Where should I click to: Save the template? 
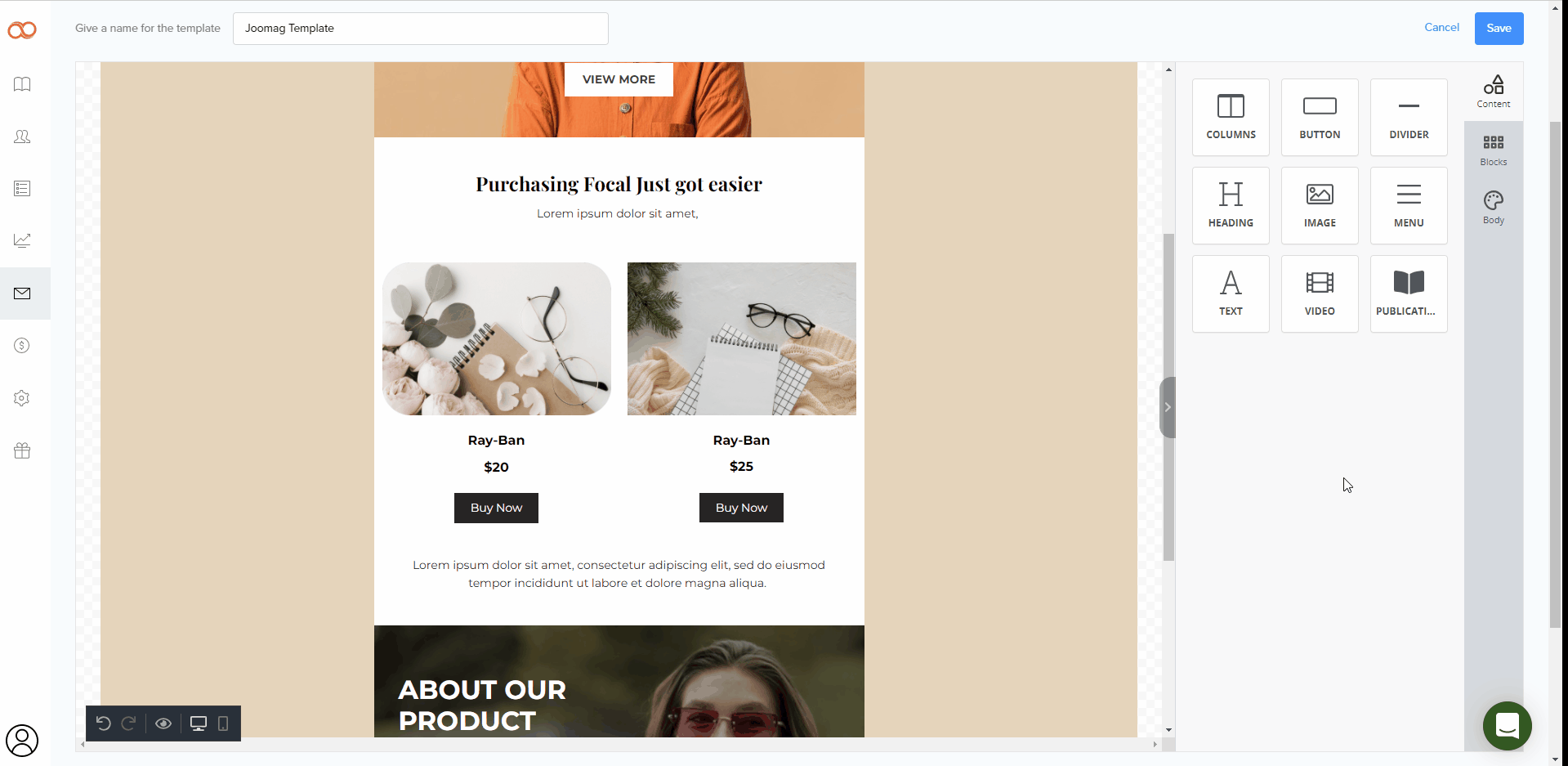tap(1499, 29)
